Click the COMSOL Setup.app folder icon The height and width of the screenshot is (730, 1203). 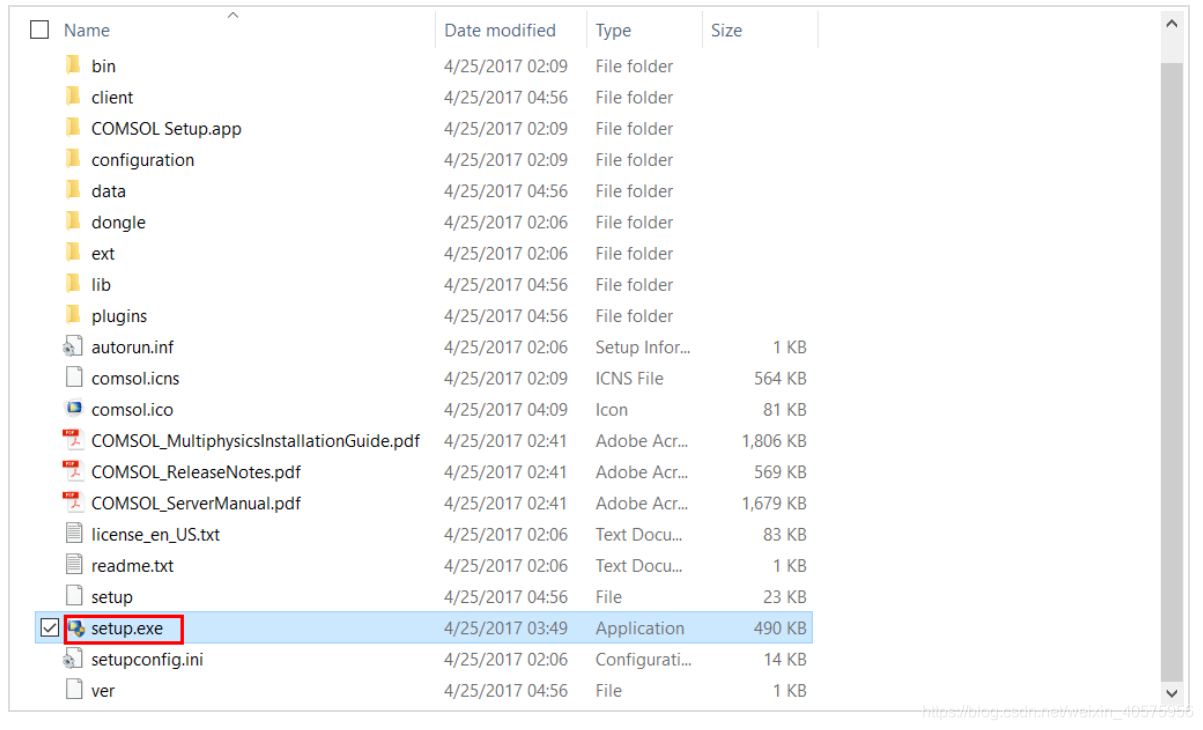[x=73, y=128]
